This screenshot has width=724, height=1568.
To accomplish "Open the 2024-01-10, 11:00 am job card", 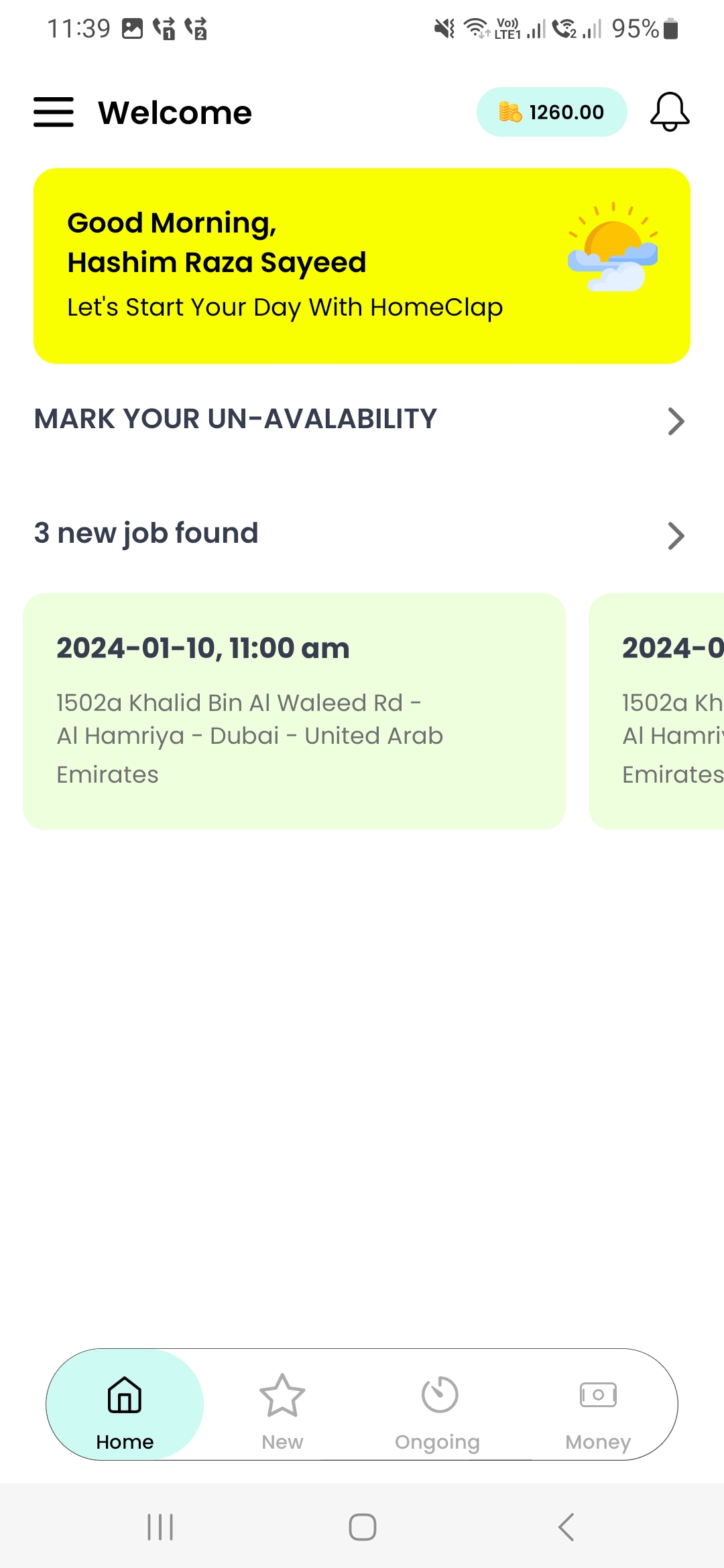I will click(x=294, y=711).
